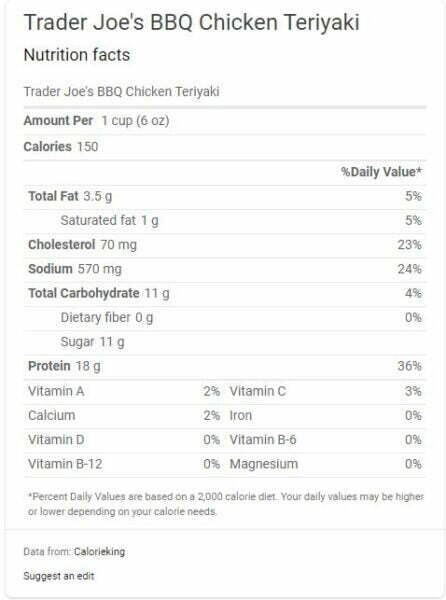Click the Sodium 570 mg row
The height and width of the screenshot is (600, 446).
click(x=225, y=269)
